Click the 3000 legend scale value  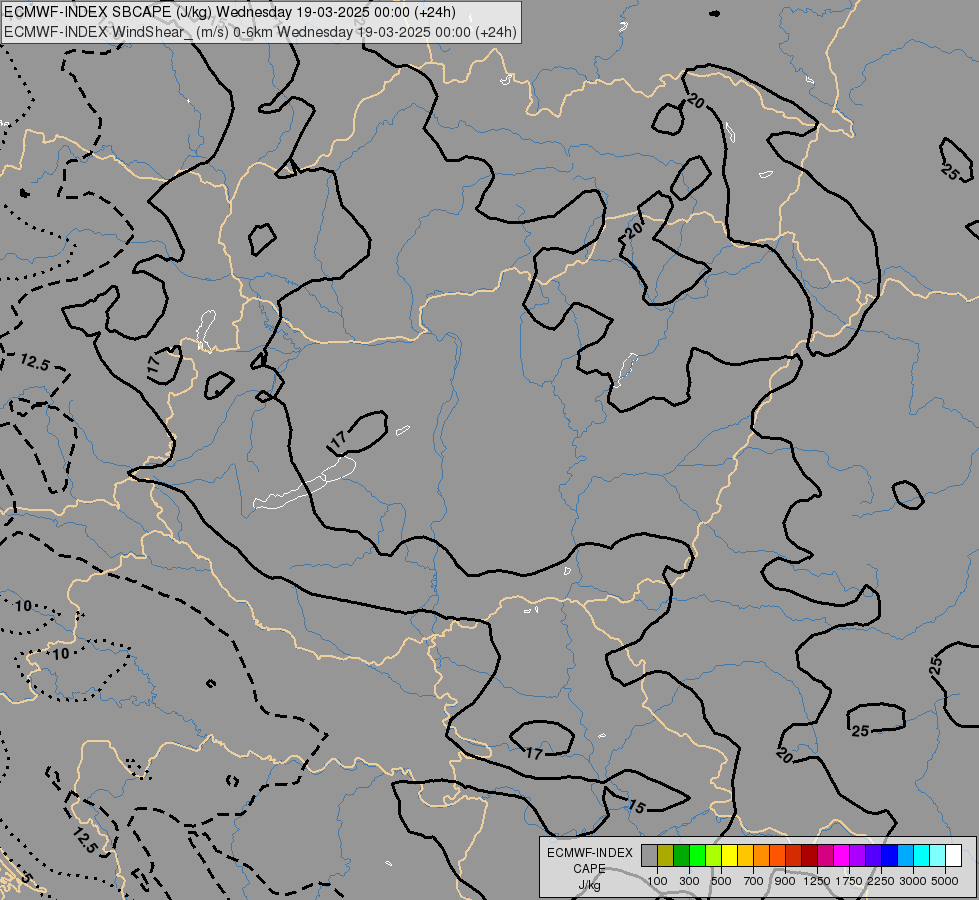click(913, 881)
